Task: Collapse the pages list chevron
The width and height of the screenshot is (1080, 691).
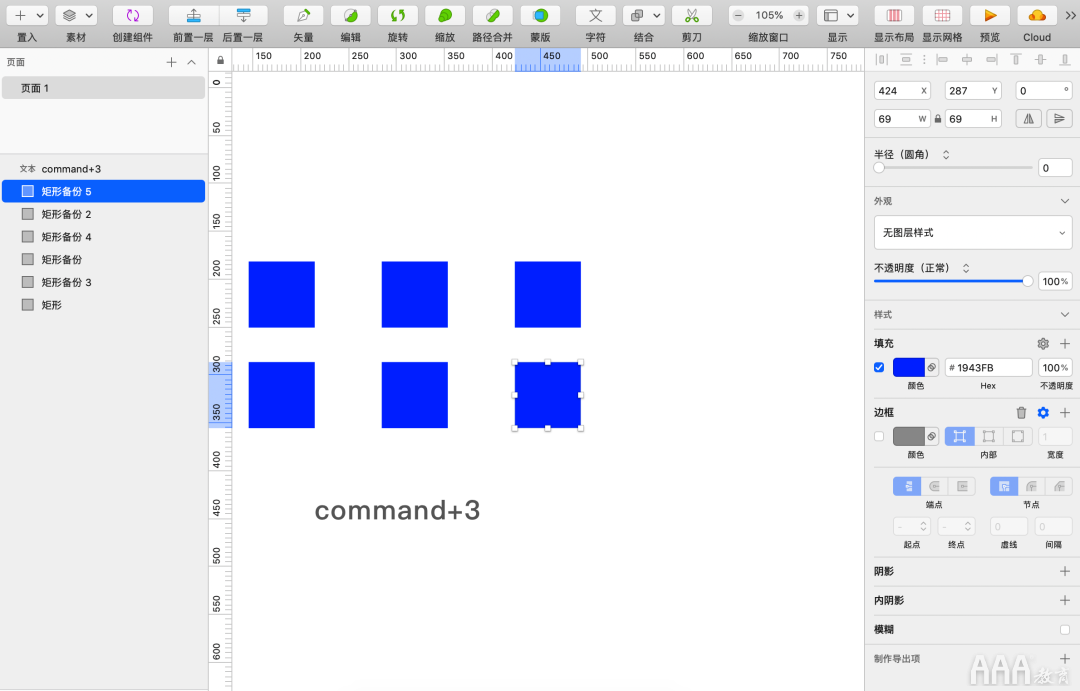Action: point(191,63)
